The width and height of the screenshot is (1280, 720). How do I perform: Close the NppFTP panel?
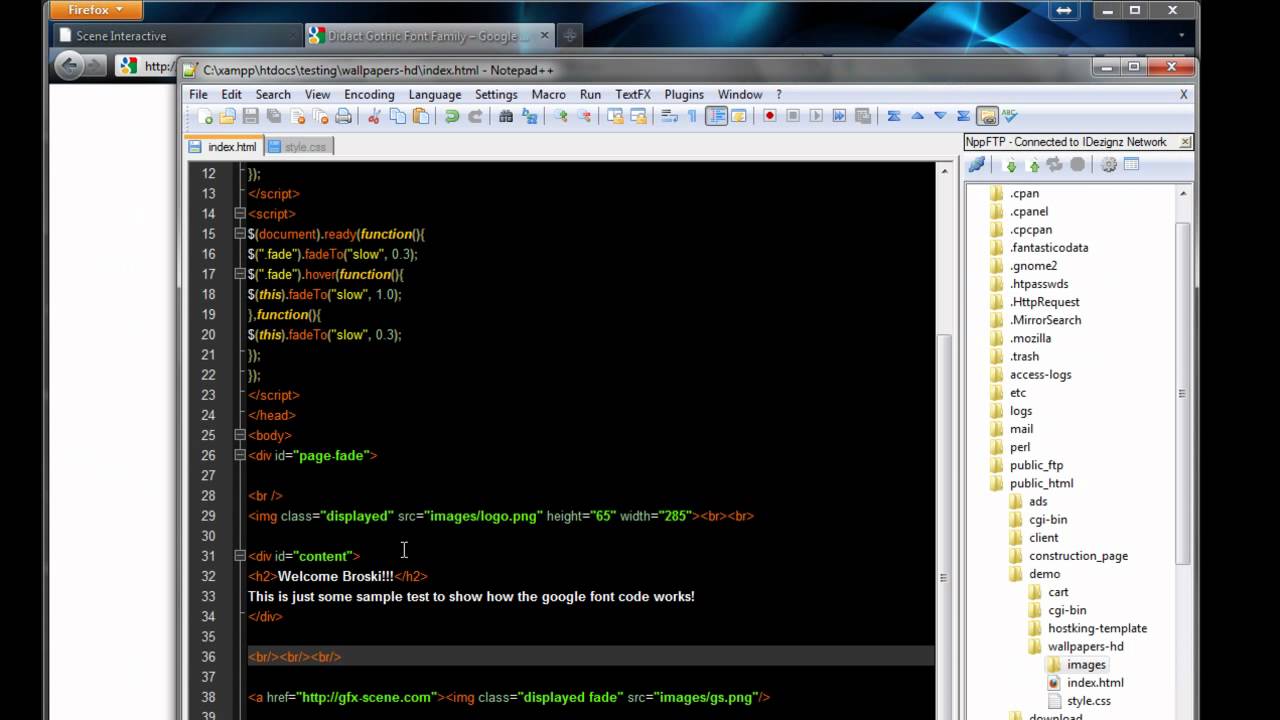[1186, 142]
